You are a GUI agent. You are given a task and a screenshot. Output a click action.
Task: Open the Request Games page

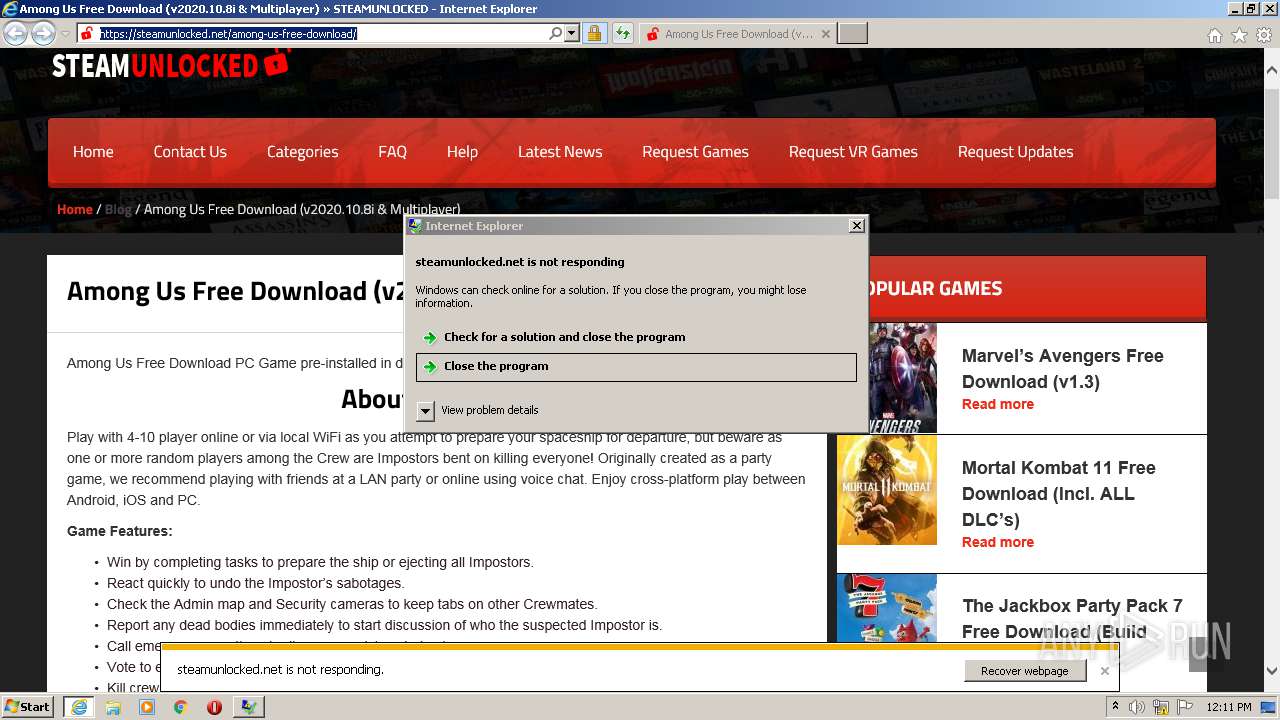(x=695, y=152)
